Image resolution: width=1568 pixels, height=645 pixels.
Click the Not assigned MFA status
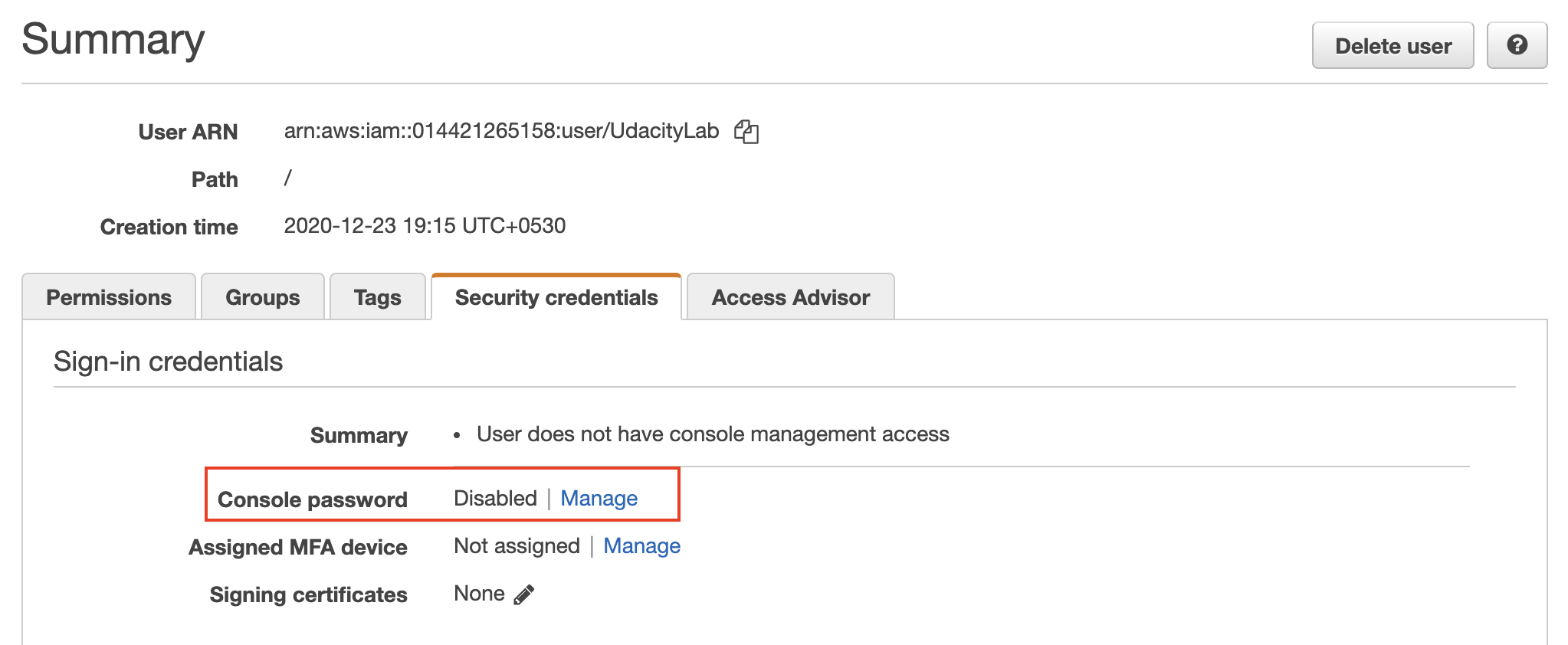(x=517, y=546)
